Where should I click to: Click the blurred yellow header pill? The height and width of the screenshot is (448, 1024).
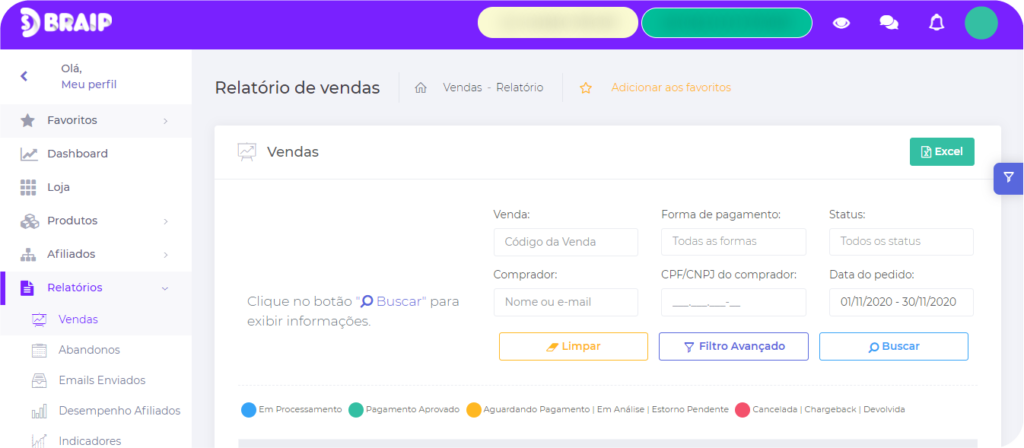(558, 23)
